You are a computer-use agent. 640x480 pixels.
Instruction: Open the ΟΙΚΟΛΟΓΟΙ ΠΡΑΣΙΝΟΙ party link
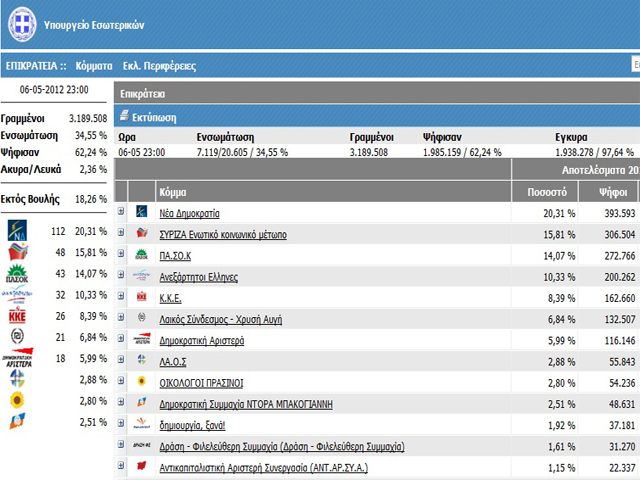tap(201, 383)
